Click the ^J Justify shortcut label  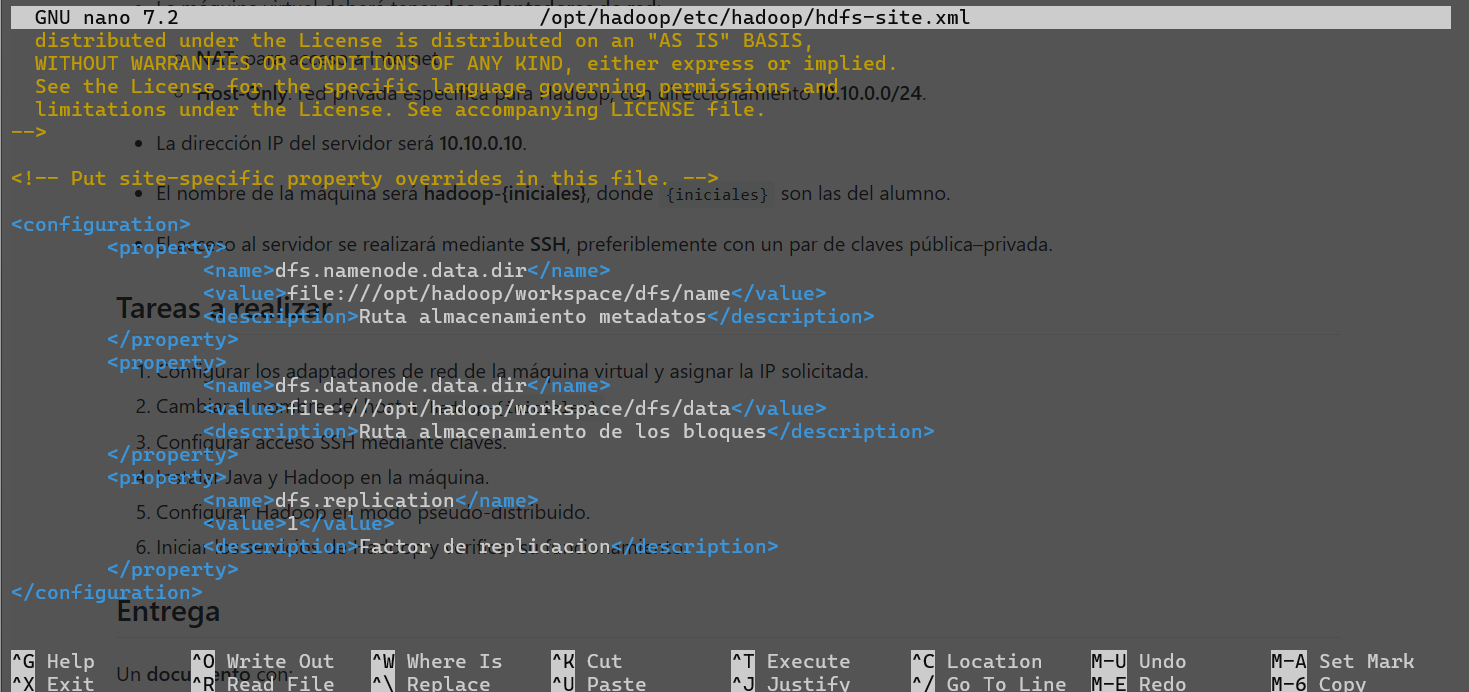point(791,683)
